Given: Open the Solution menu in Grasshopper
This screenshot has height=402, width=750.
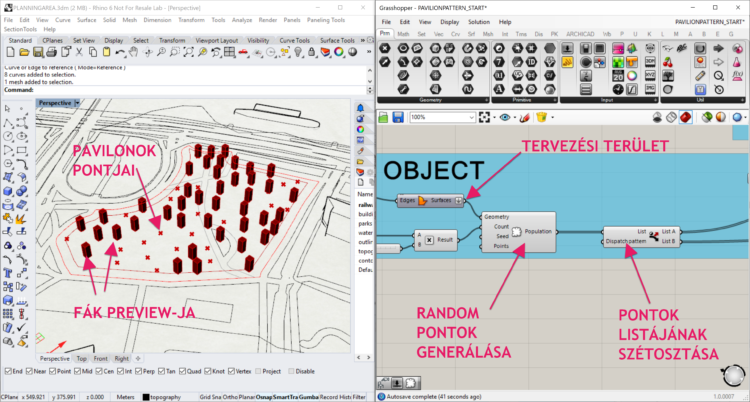Looking at the screenshot, I should click(479, 21).
